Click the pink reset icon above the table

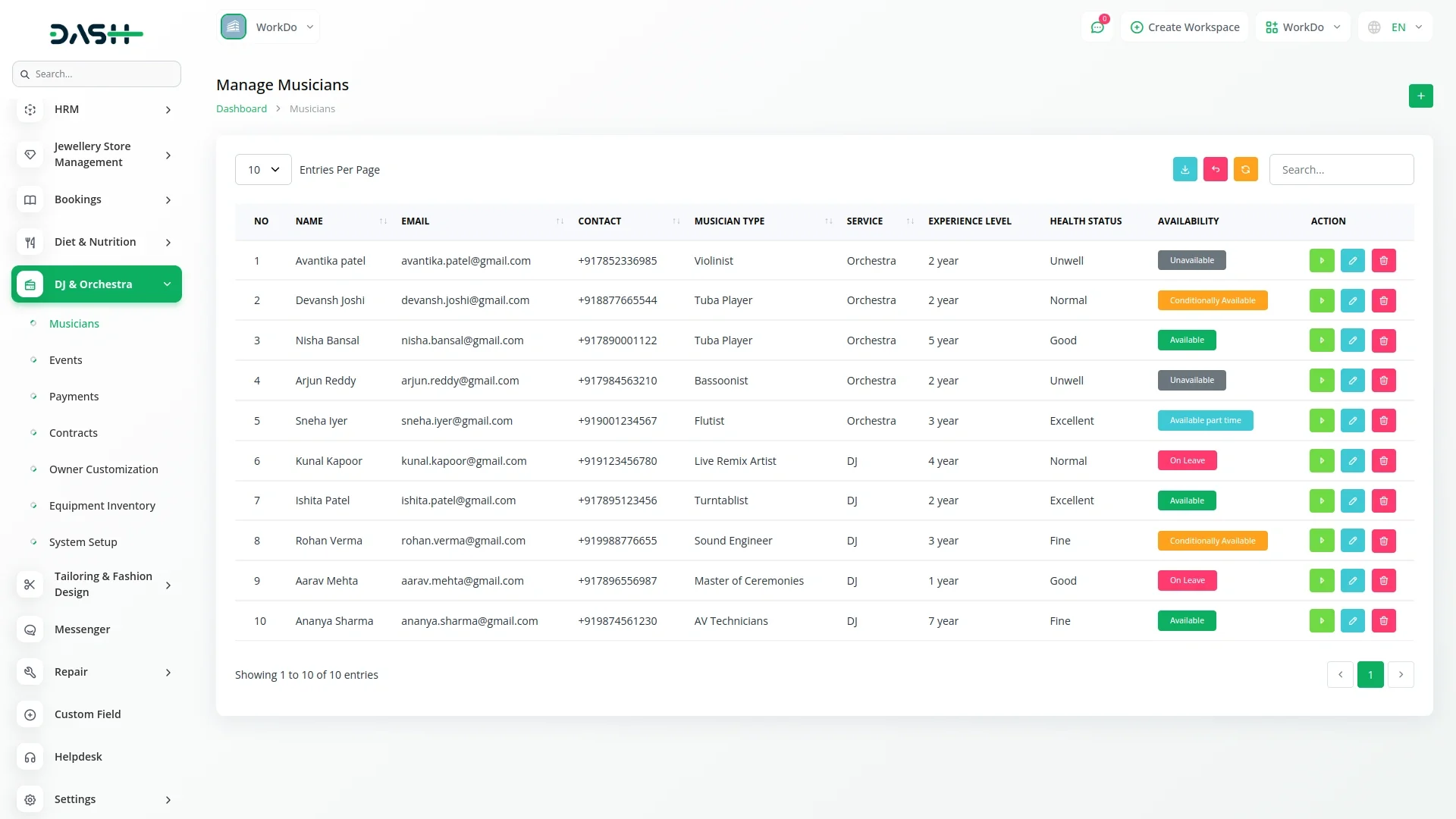pyautogui.click(x=1215, y=169)
